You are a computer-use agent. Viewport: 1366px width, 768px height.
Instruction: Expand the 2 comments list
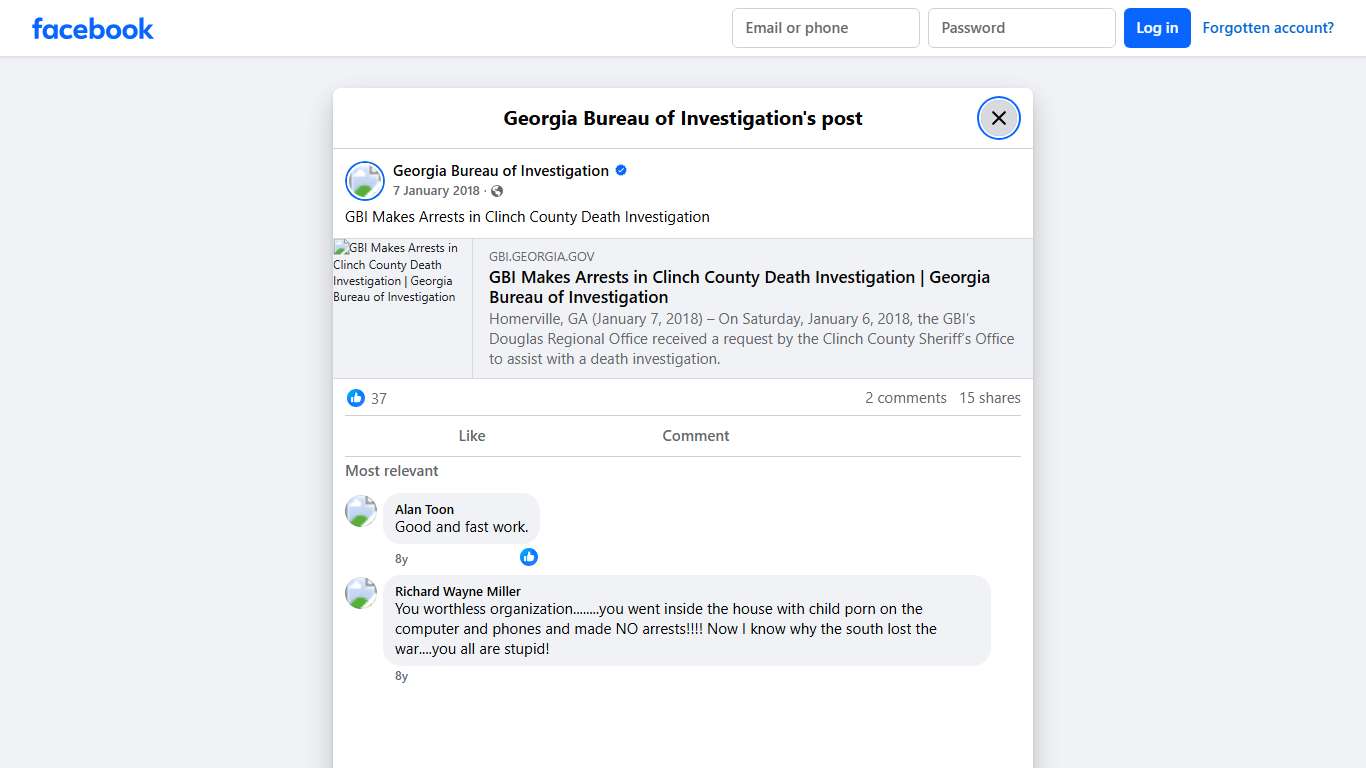[905, 397]
